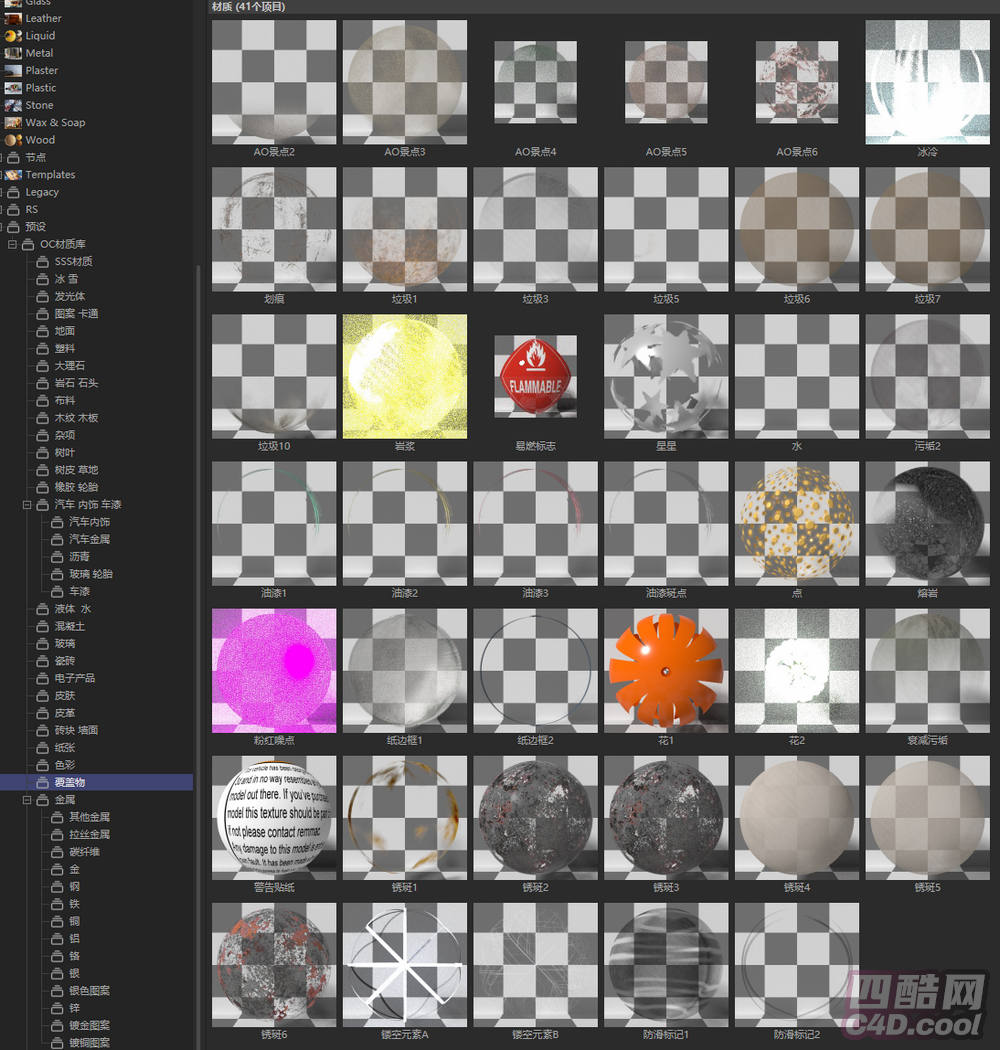Screen dimensions: 1000x1050
Task: Click the Wax & Soap category icon
Action: (x=12, y=122)
